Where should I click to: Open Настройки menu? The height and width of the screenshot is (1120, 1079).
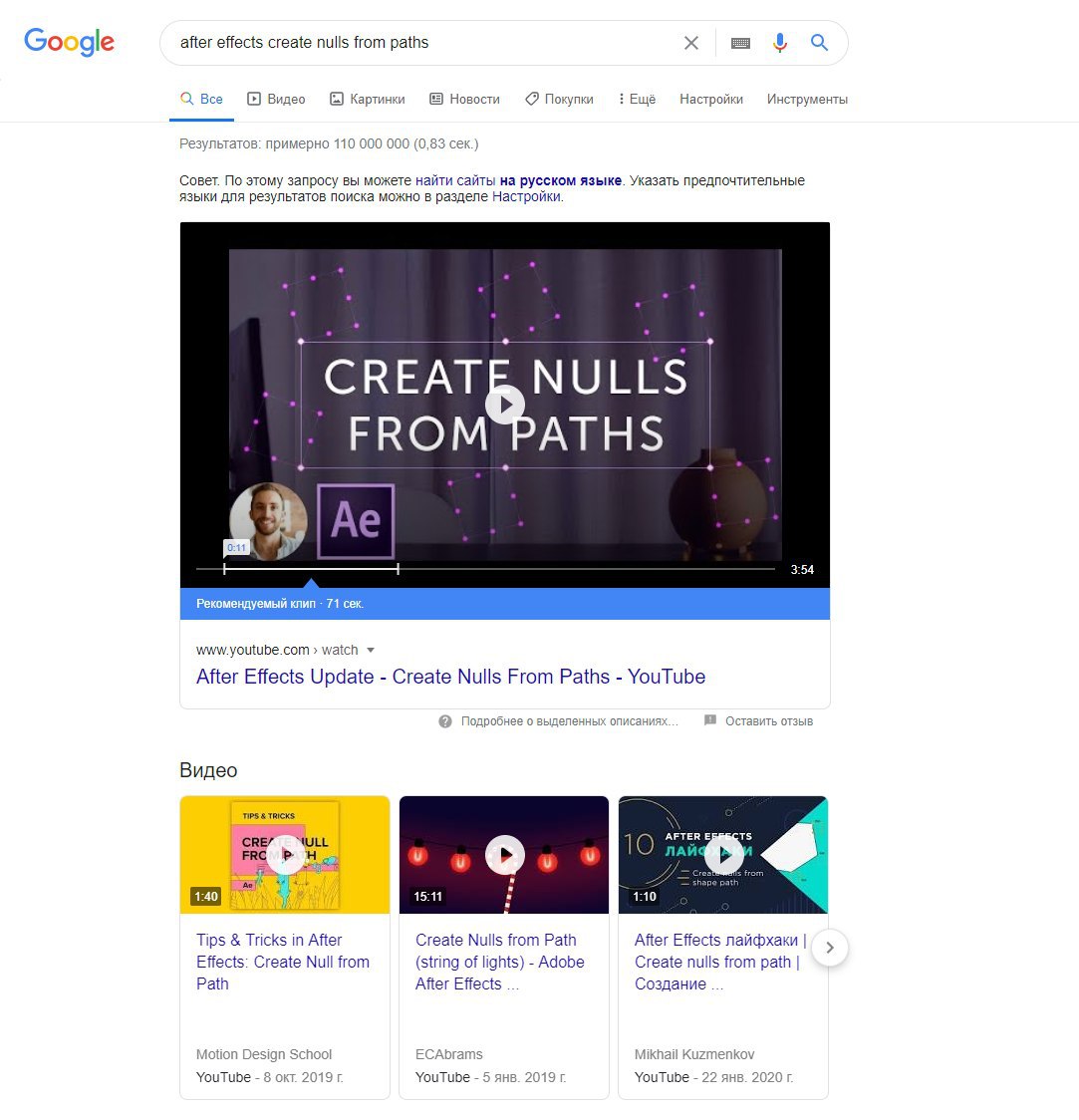point(711,100)
